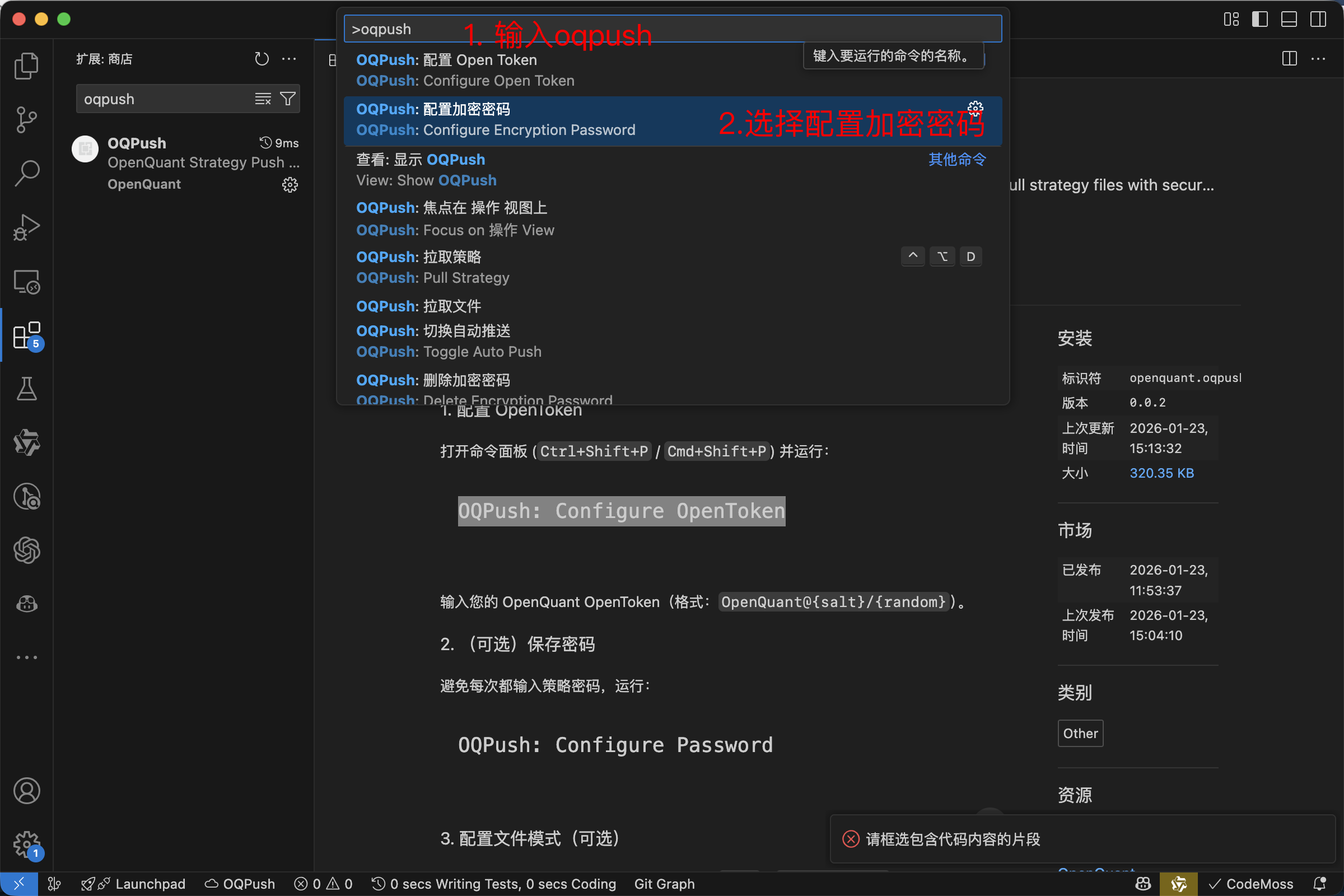Viewport: 1344px width, 896px height.
Task: Click the OQPush status bar item
Action: click(240, 884)
